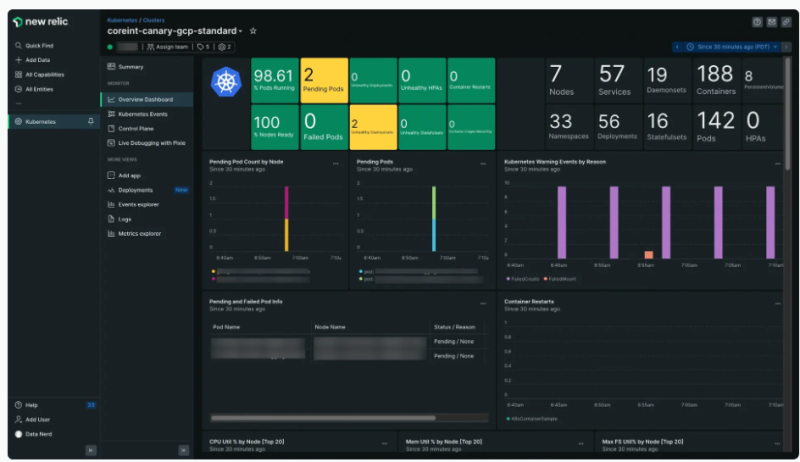
Task: Click the dashboard vertical scrollbar
Action: (787, 114)
